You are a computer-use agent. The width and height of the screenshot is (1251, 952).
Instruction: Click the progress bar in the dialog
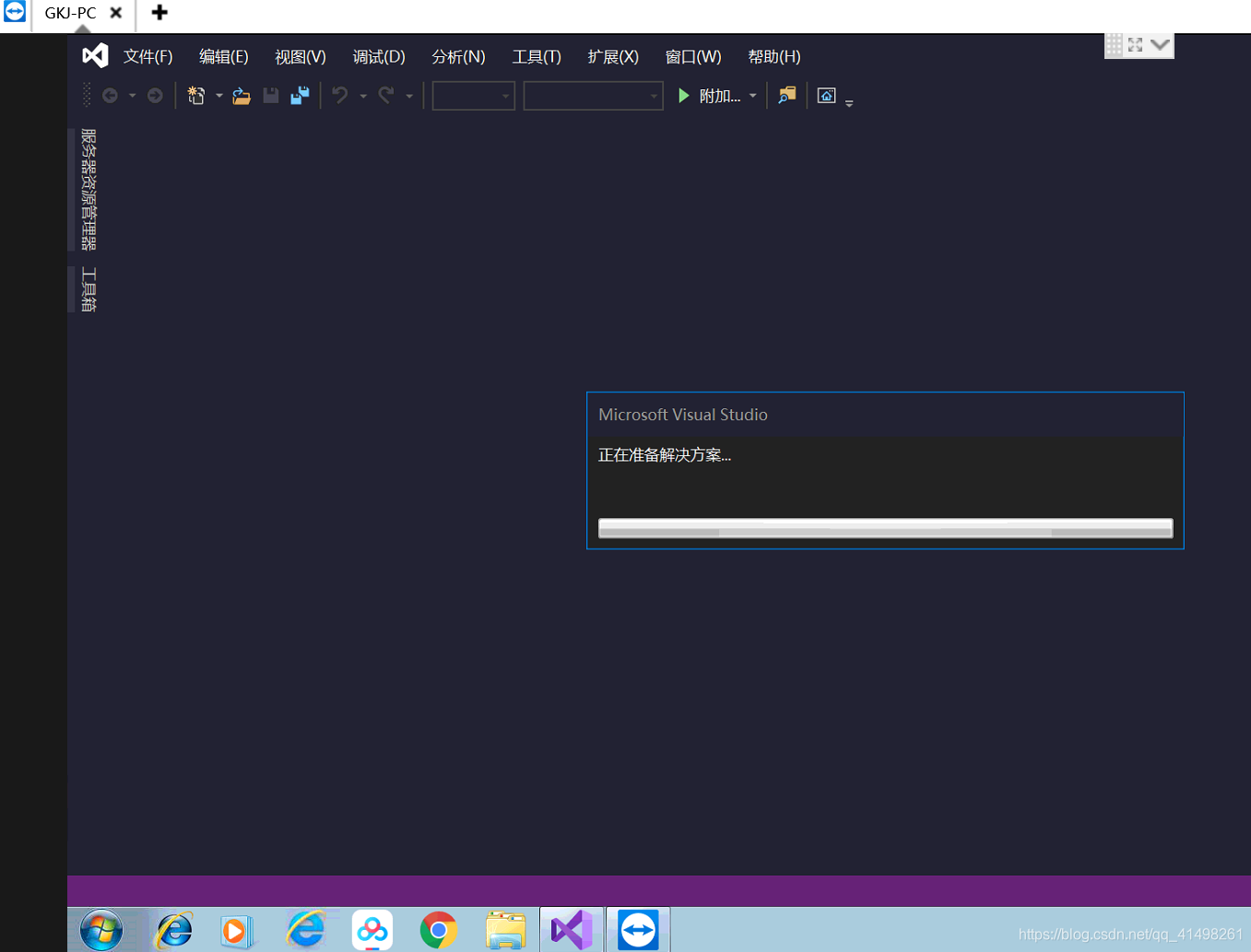click(x=885, y=528)
